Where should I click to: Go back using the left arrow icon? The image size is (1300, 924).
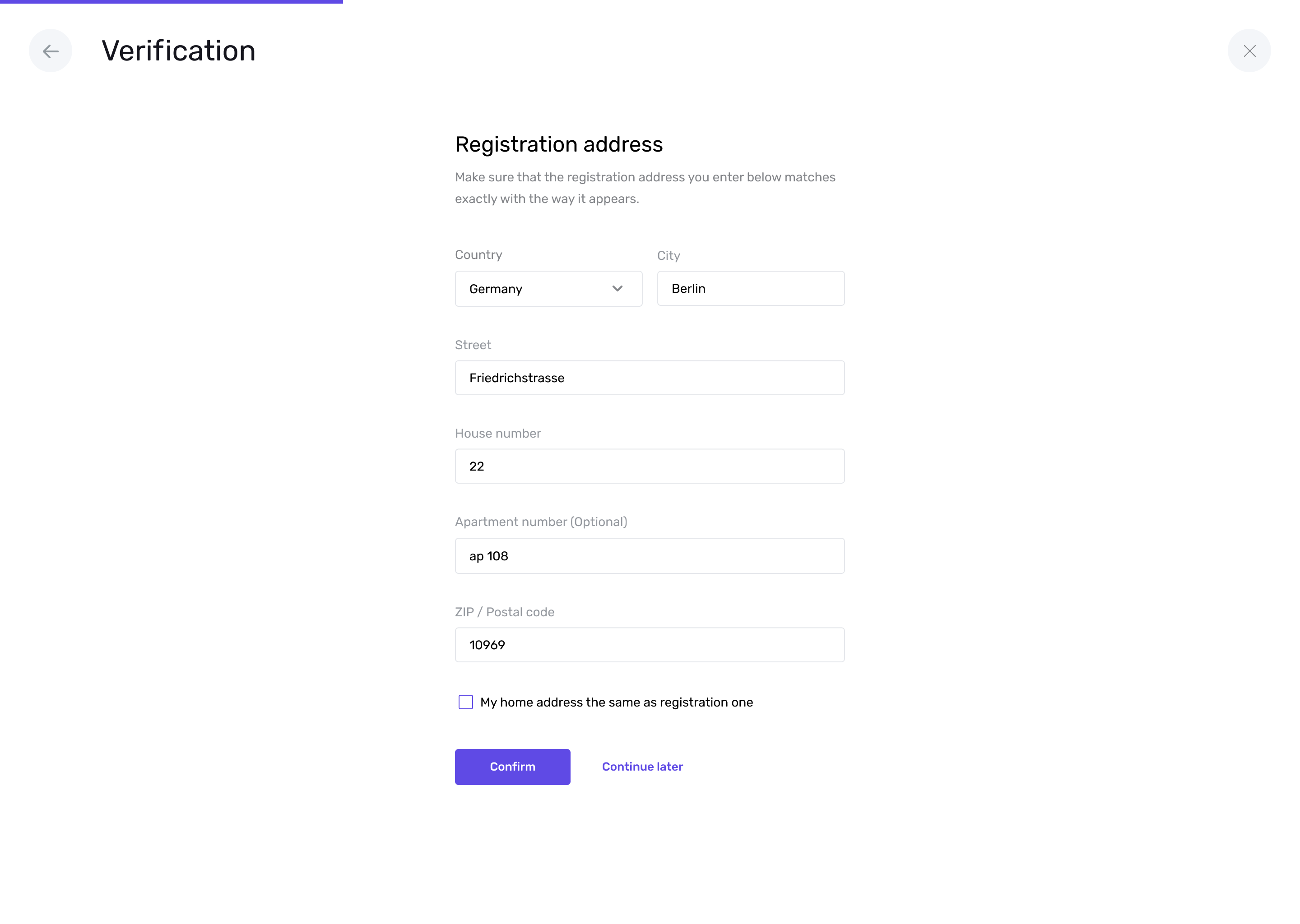point(51,51)
